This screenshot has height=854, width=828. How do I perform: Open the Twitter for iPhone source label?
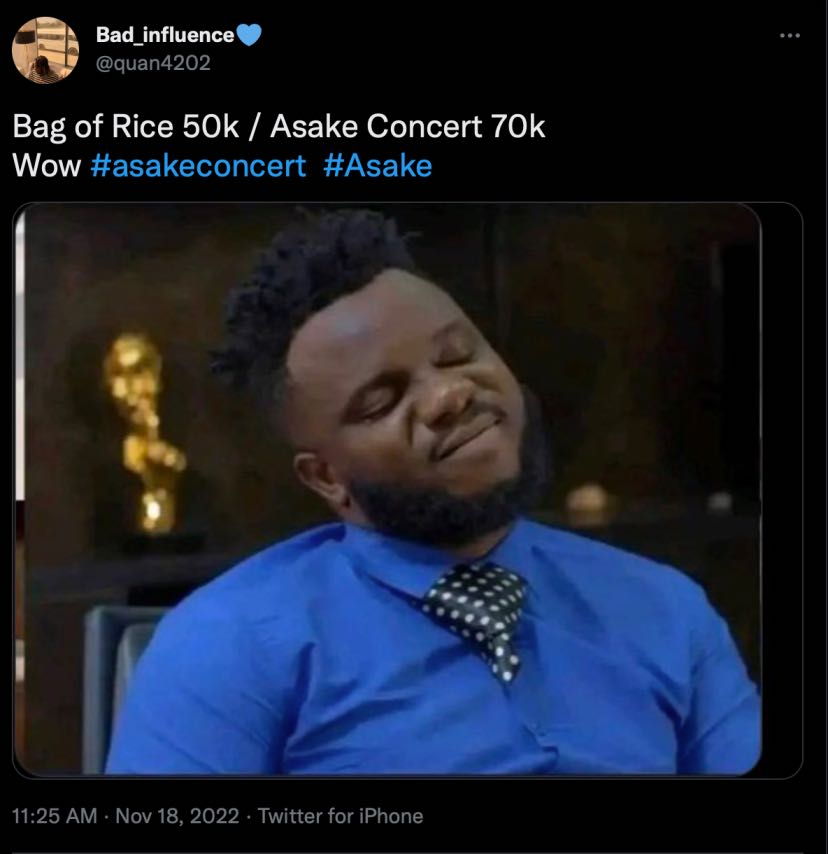click(x=340, y=816)
